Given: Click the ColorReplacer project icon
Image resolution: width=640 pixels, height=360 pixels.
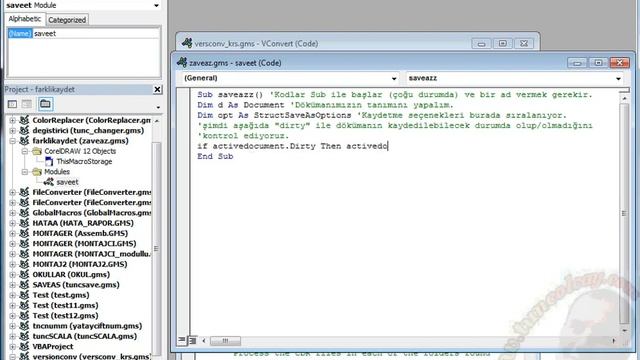Looking at the screenshot, I should click(24, 120).
